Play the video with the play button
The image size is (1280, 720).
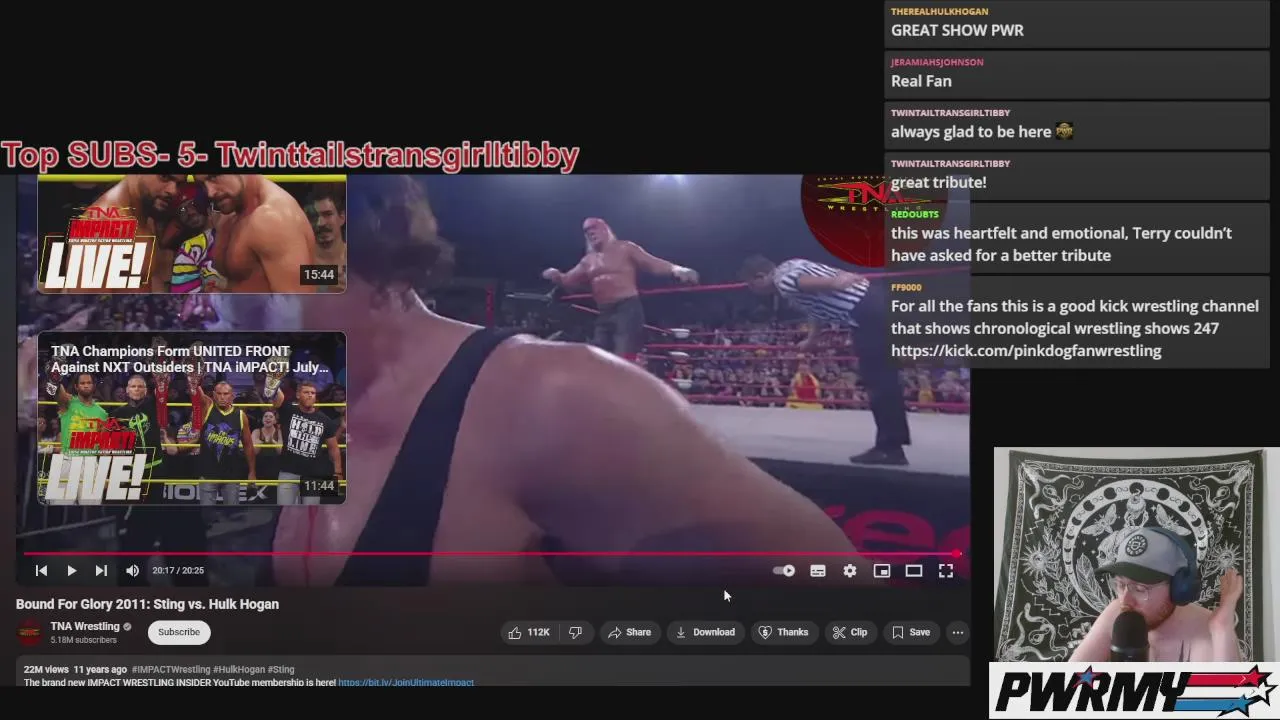pos(72,570)
